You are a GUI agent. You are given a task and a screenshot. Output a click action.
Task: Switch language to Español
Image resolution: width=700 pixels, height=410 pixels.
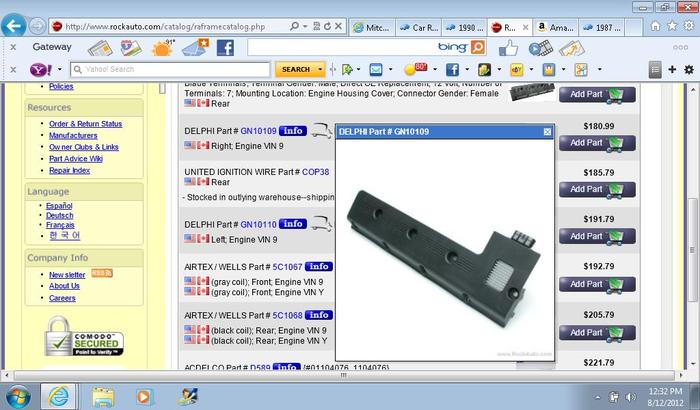(x=59, y=206)
